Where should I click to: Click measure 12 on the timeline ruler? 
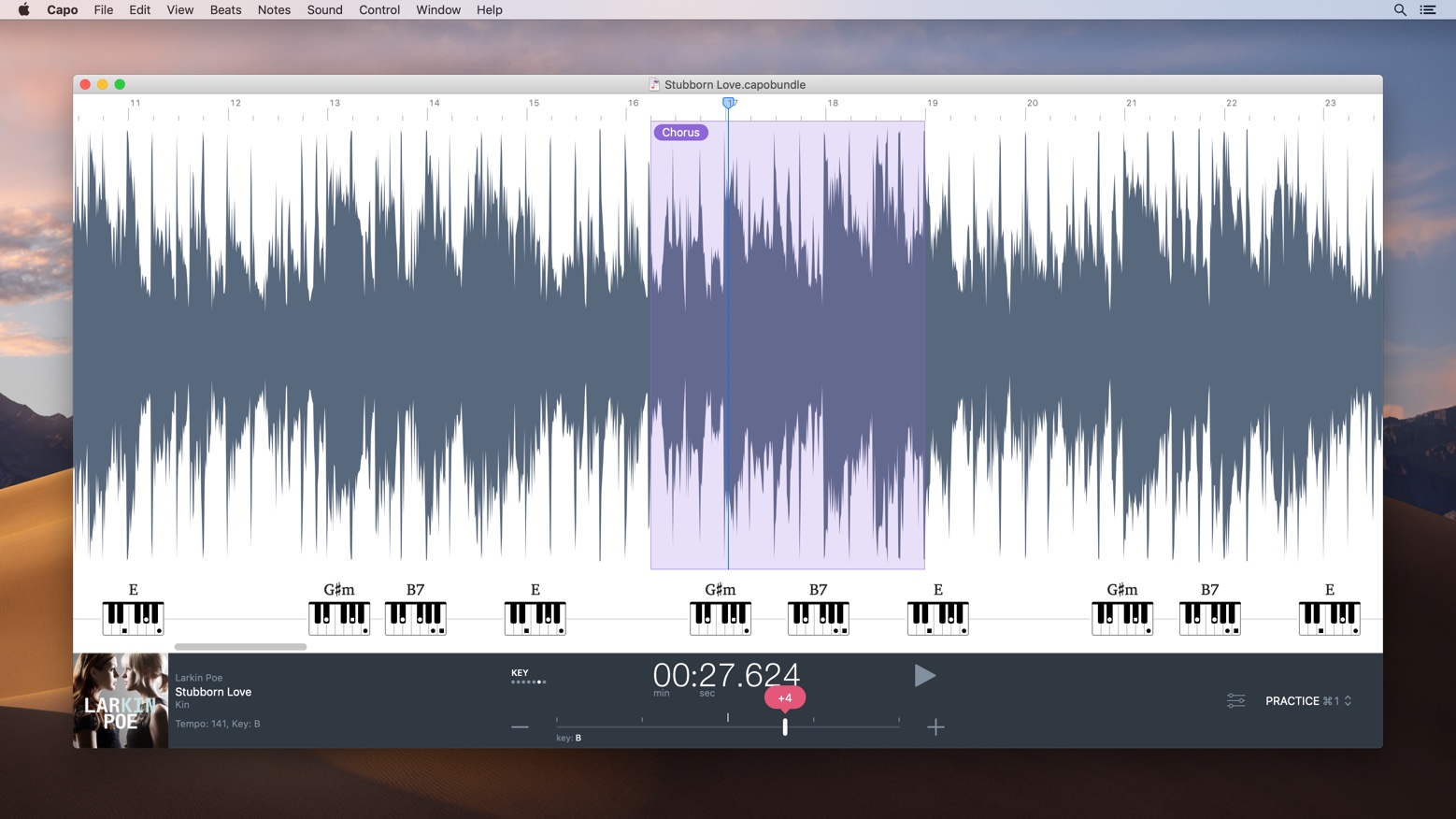236,103
